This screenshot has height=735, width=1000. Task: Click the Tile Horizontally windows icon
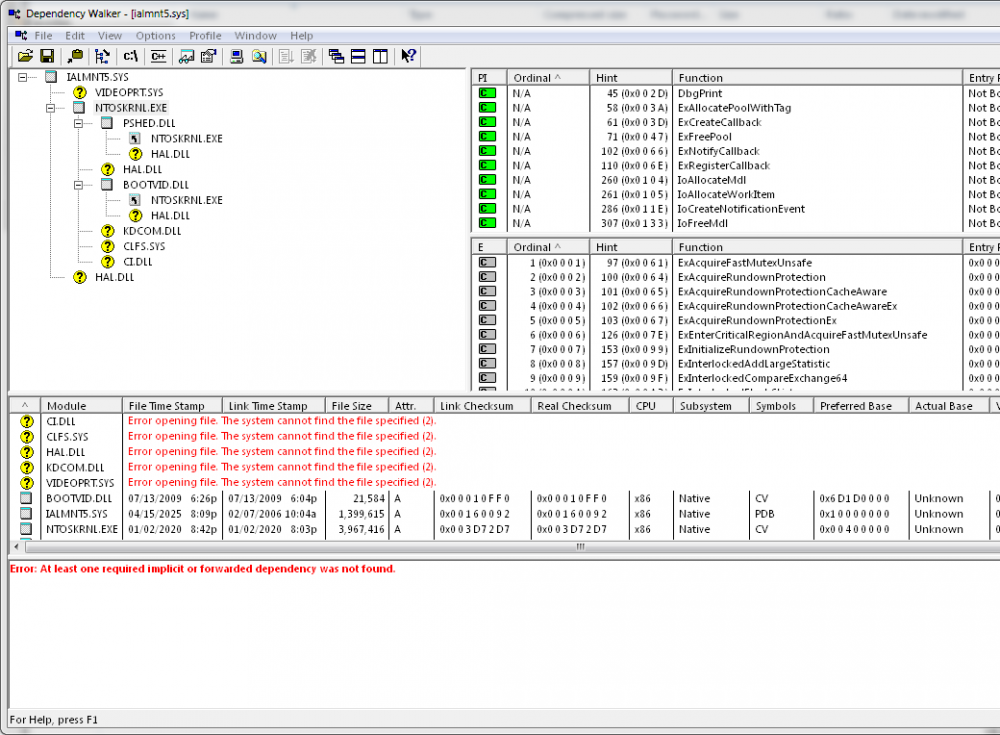coord(358,56)
